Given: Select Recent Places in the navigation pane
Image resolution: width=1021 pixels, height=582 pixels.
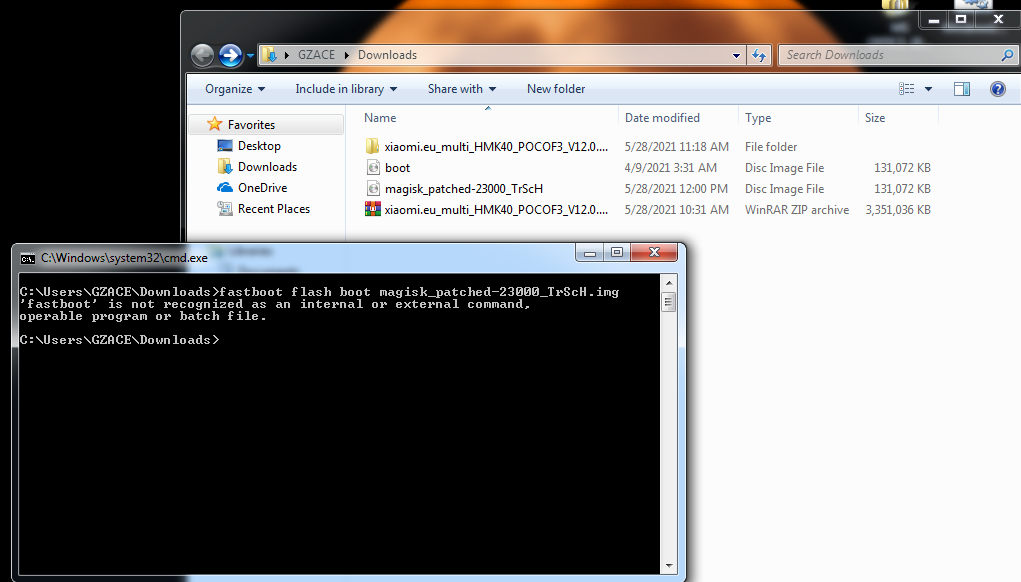Looking at the screenshot, I should pyautogui.click(x=273, y=209).
